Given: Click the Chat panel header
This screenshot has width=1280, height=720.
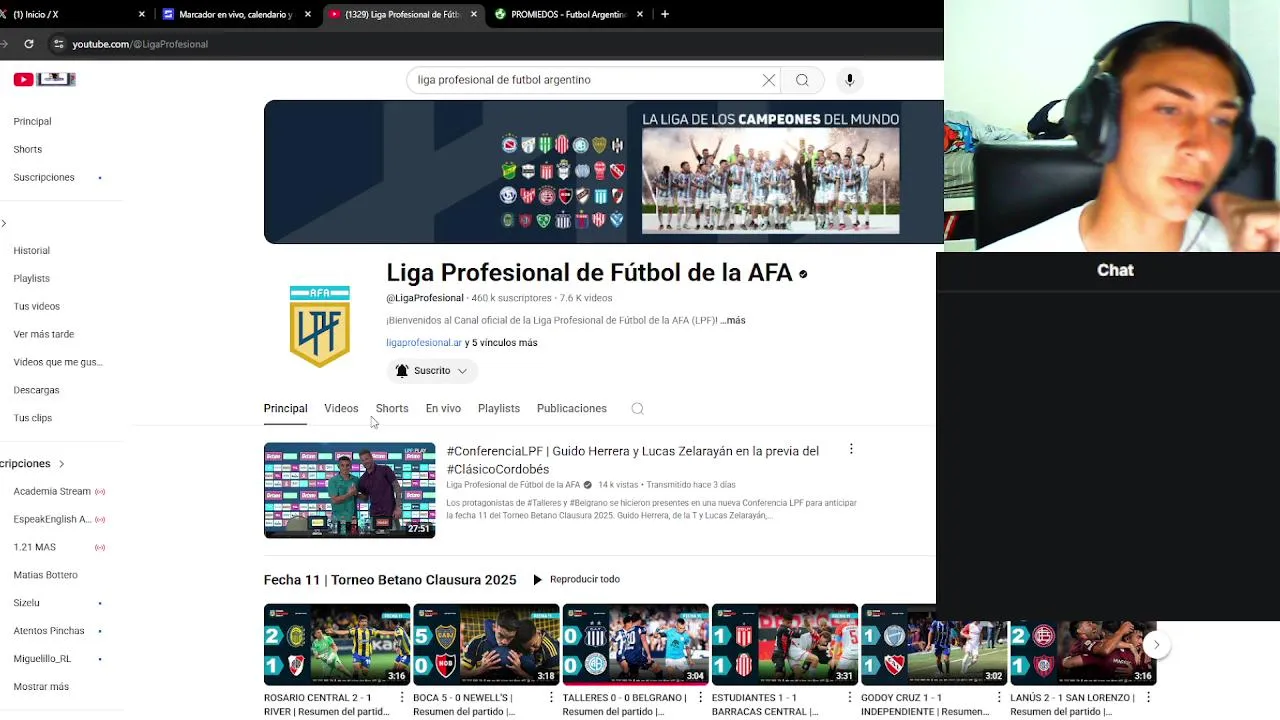Looking at the screenshot, I should (x=1115, y=270).
